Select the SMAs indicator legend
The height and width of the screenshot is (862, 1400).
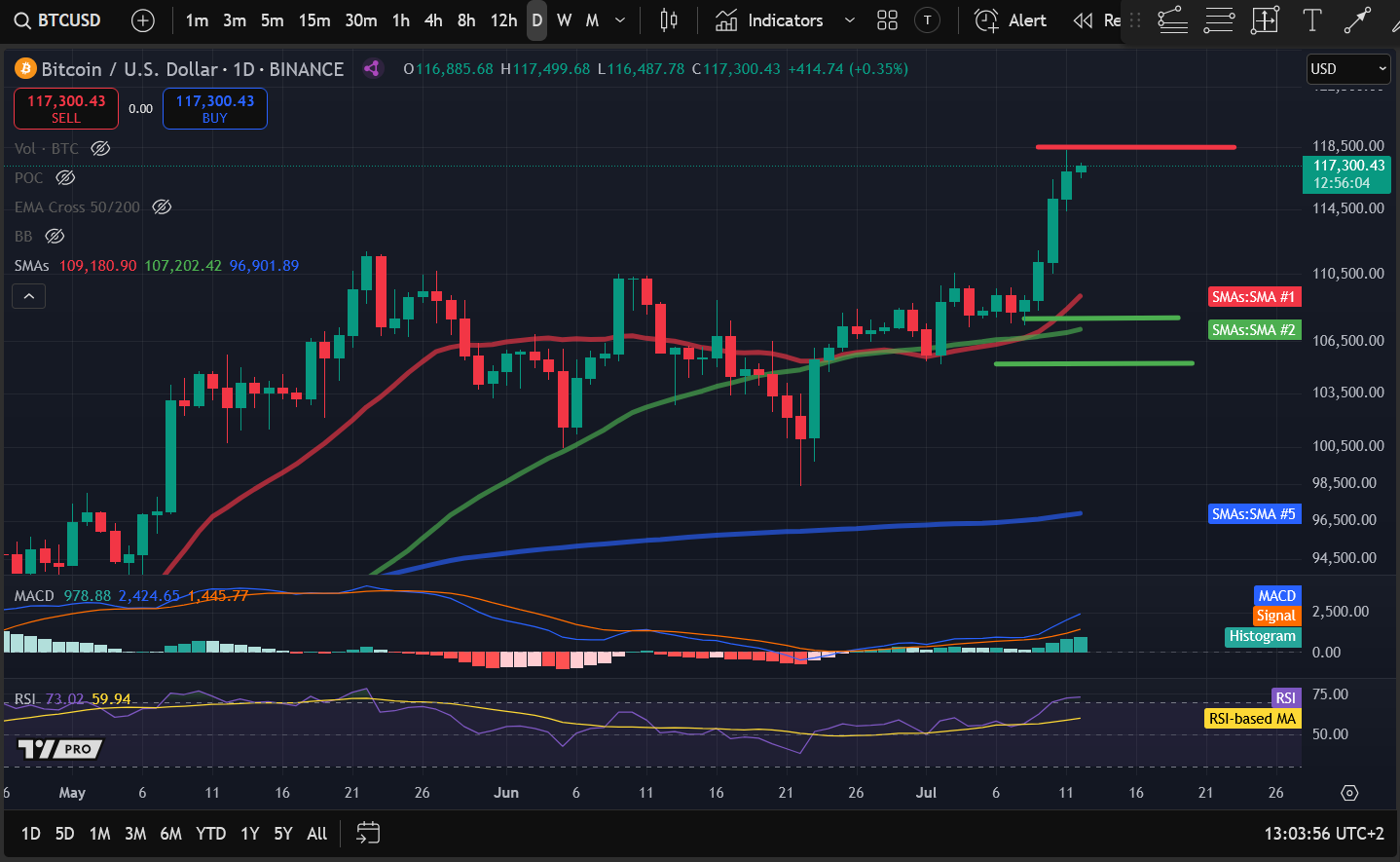[x=31, y=265]
